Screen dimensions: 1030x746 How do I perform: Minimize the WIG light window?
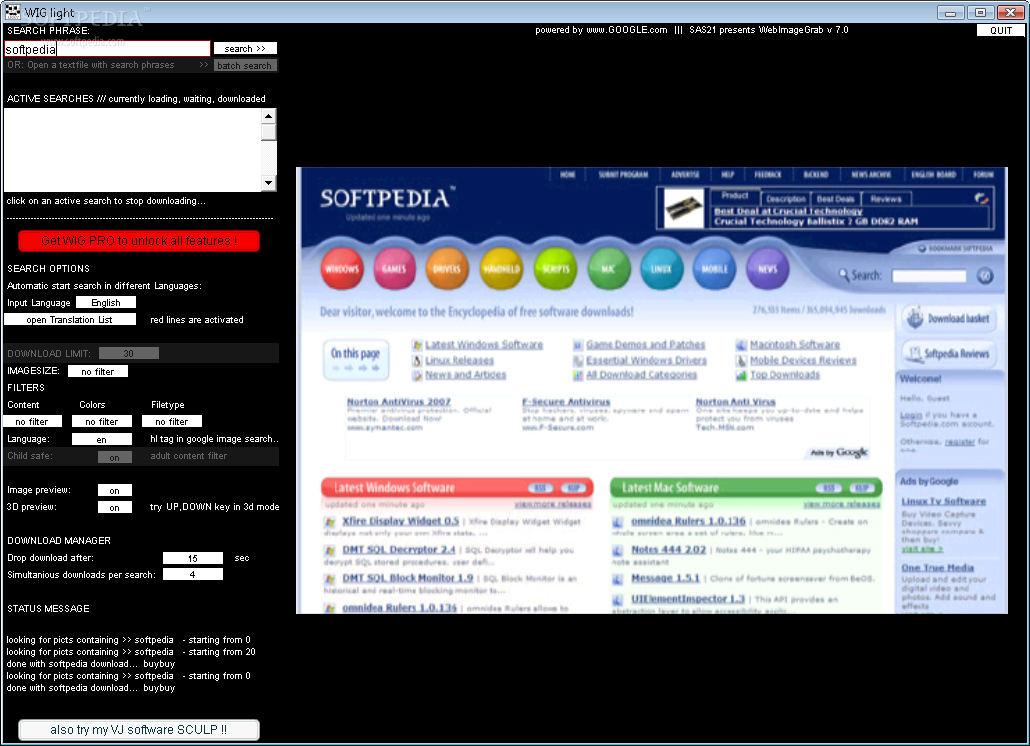click(x=950, y=12)
